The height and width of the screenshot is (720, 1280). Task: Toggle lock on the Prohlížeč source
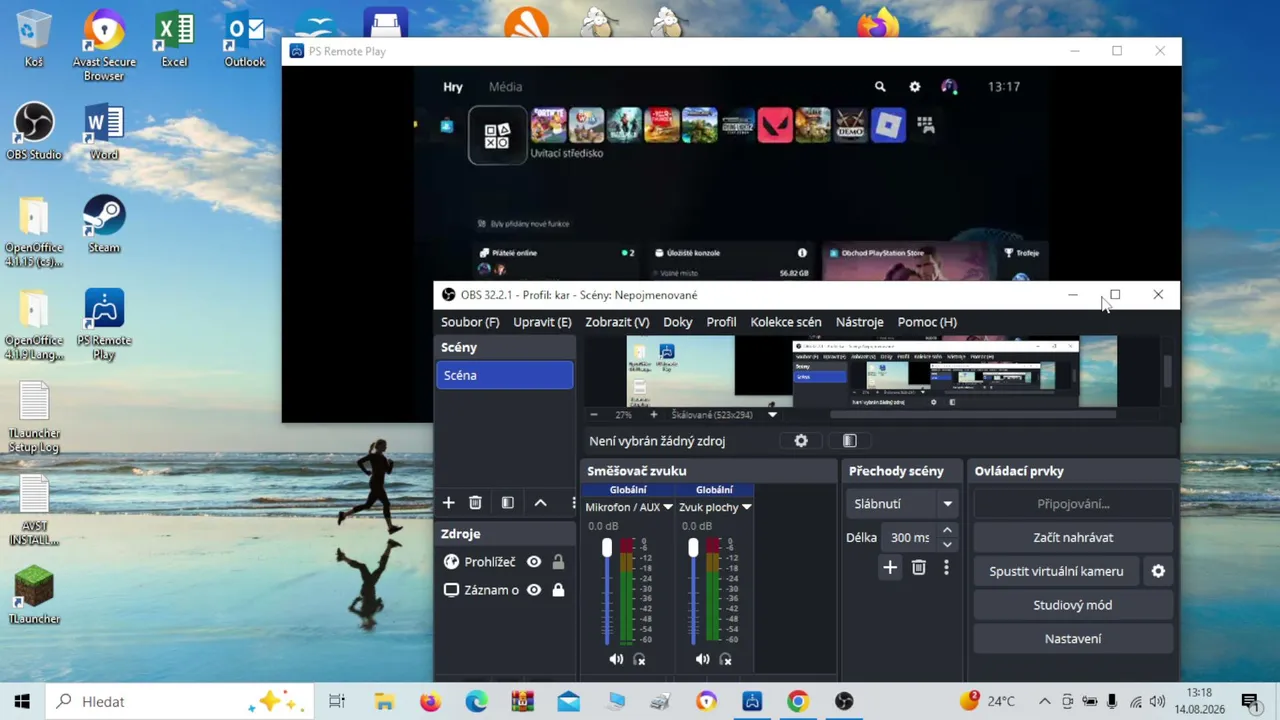coord(558,562)
